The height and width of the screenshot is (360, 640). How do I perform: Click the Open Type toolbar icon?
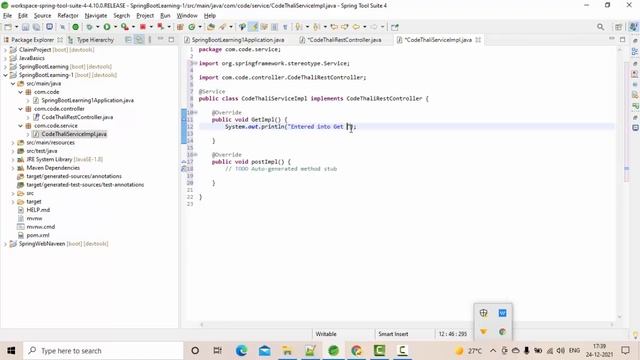click(x=211, y=27)
